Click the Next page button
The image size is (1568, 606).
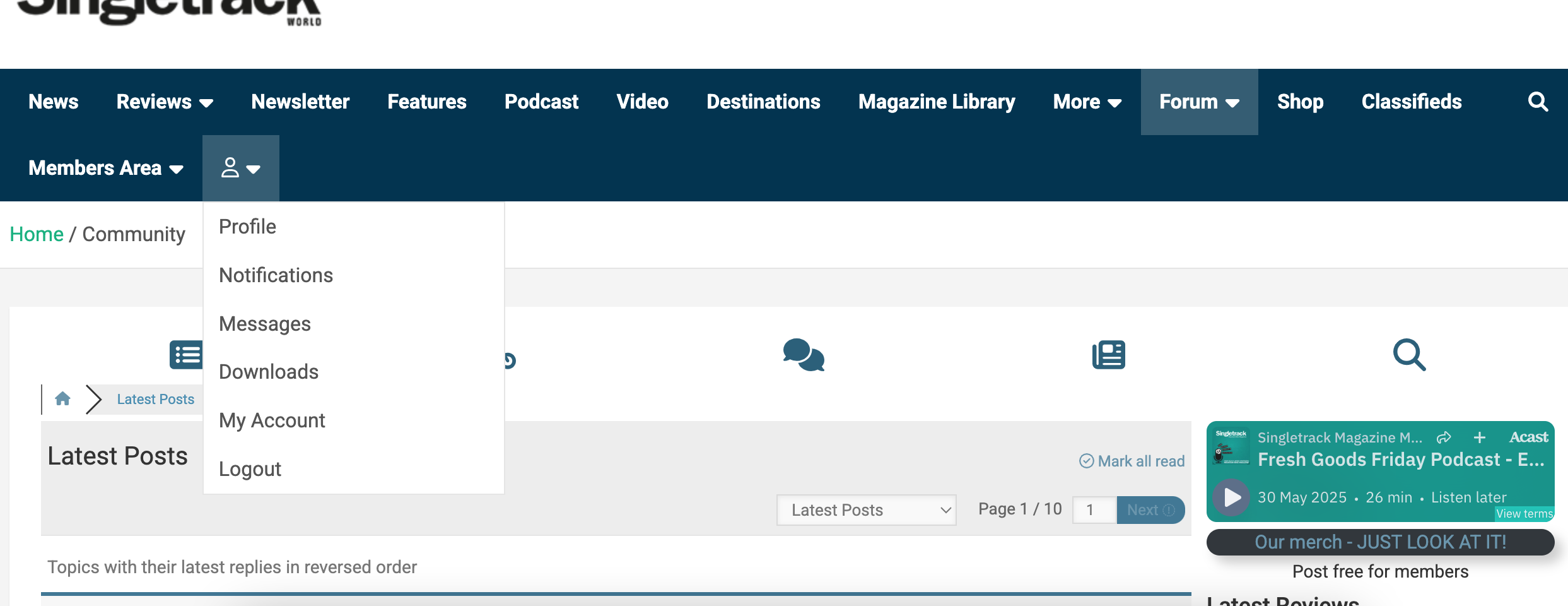click(1150, 510)
